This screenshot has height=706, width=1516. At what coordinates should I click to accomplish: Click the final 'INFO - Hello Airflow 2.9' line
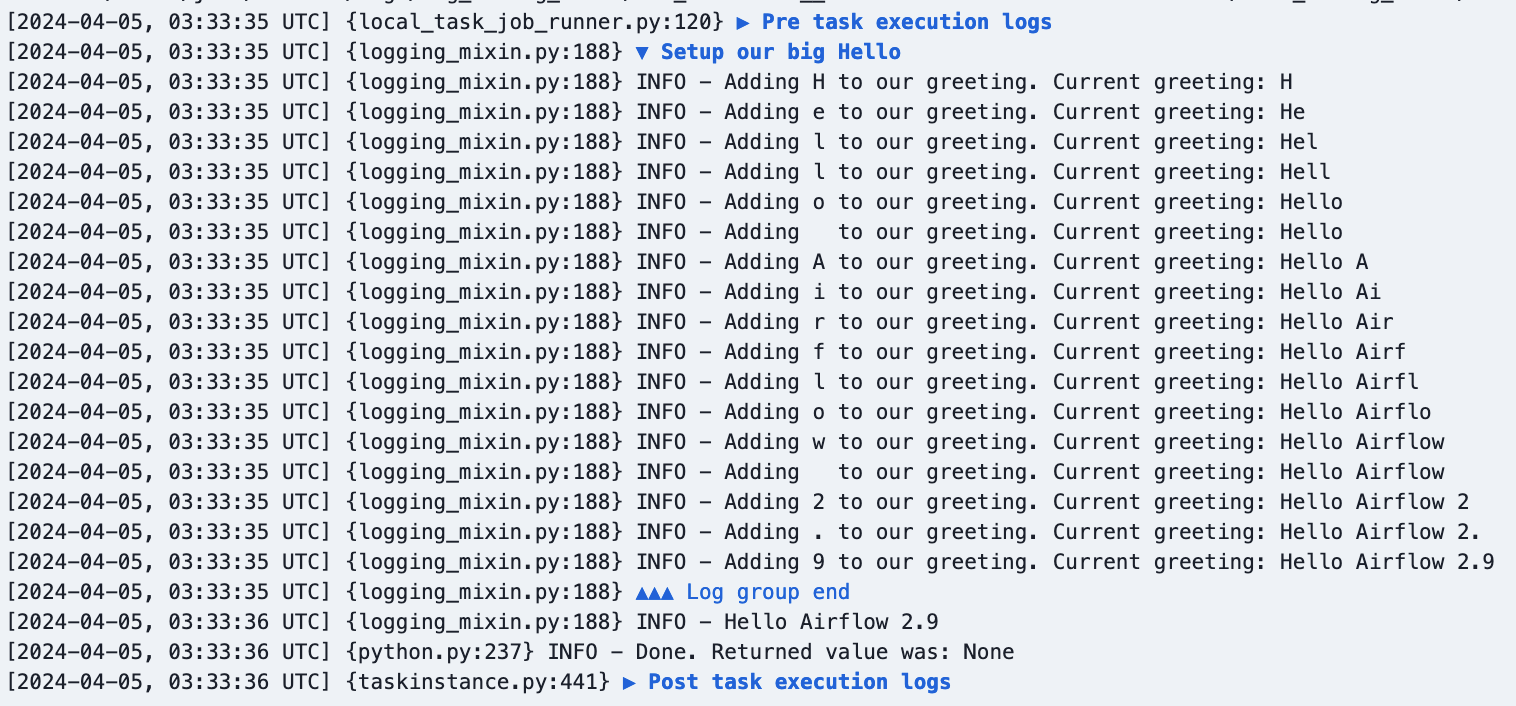pos(787,622)
